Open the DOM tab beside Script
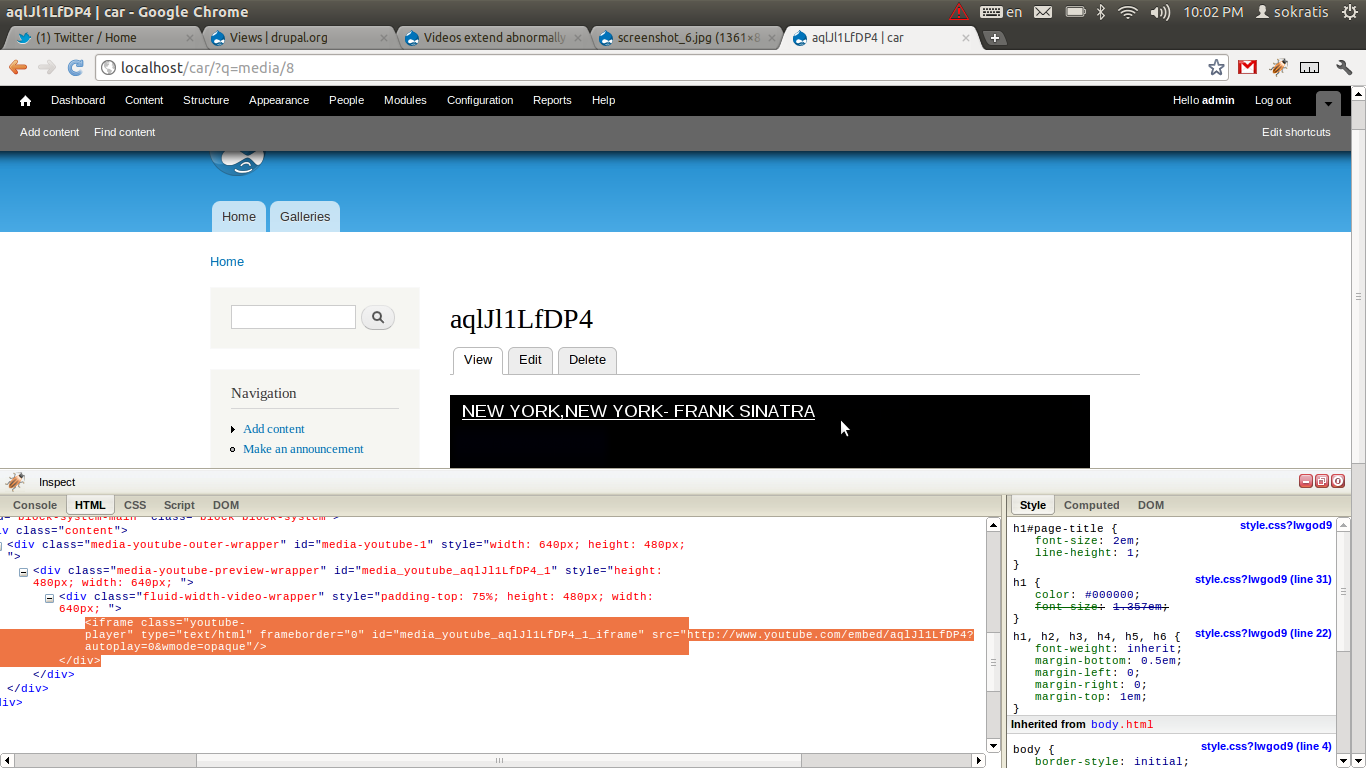Viewport: 1366px width, 768px height. (226, 505)
